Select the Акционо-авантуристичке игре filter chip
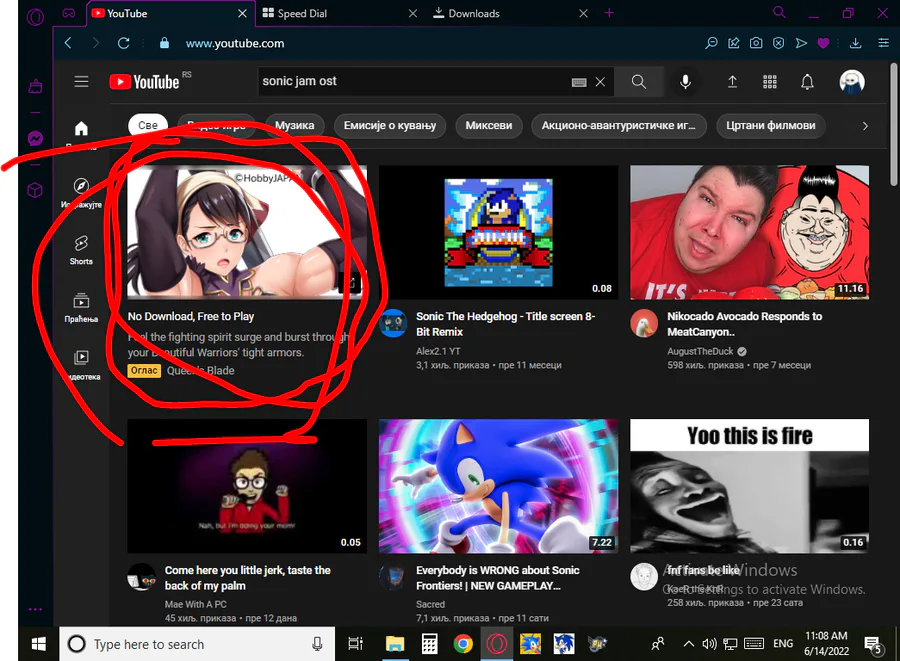The image size is (900, 661). coord(619,126)
